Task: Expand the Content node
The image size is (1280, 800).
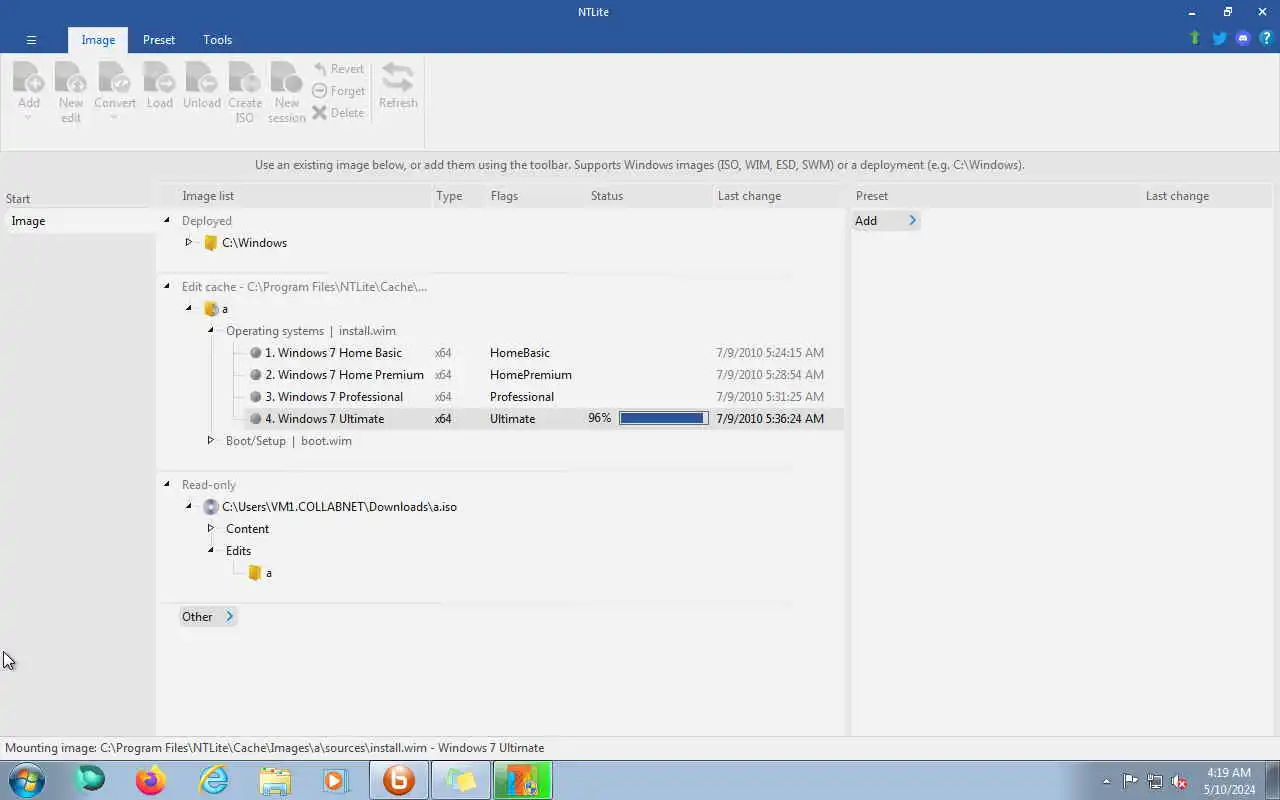Action: 210,528
